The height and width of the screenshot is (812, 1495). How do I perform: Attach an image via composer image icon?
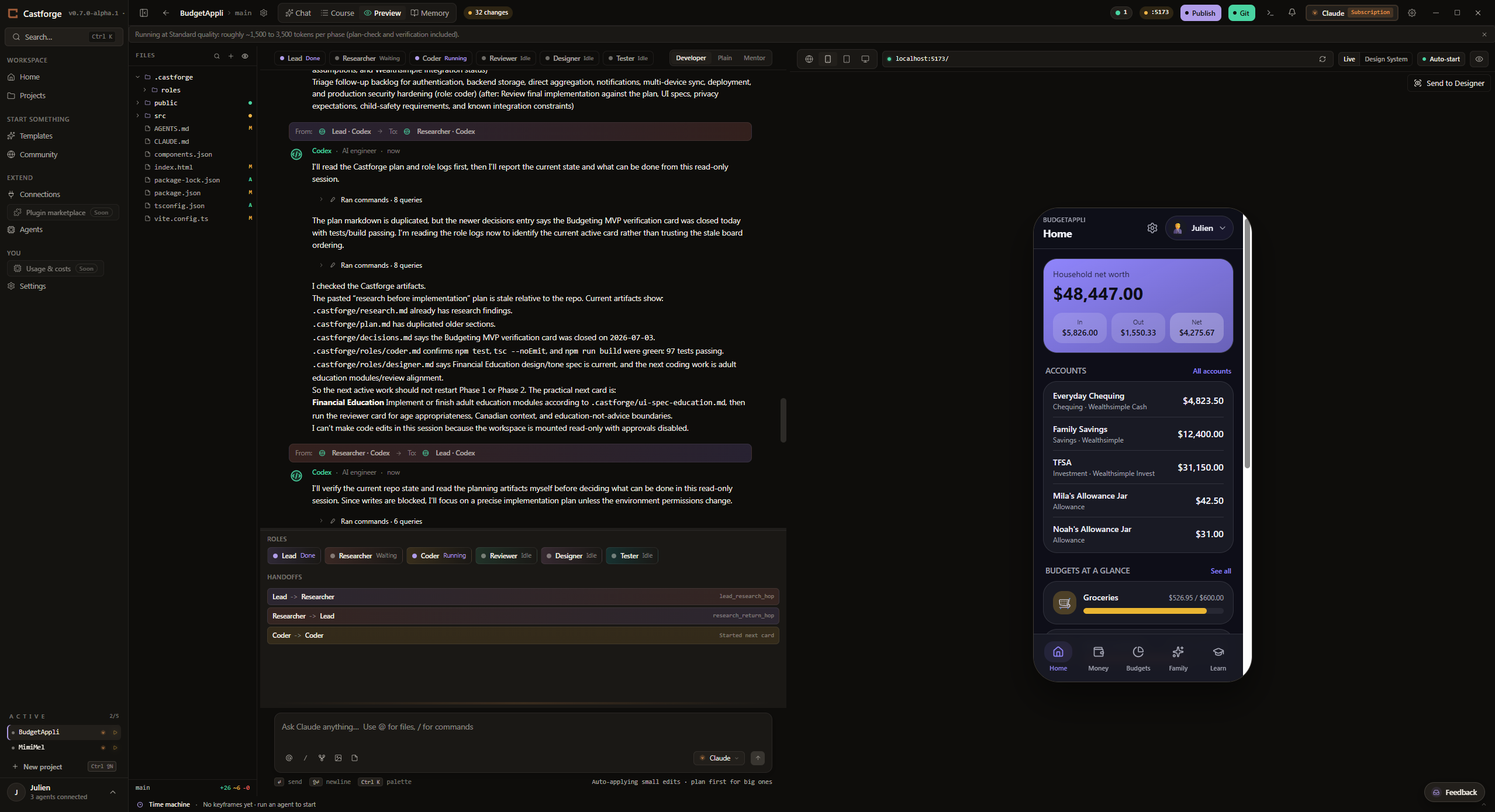[x=338, y=758]
